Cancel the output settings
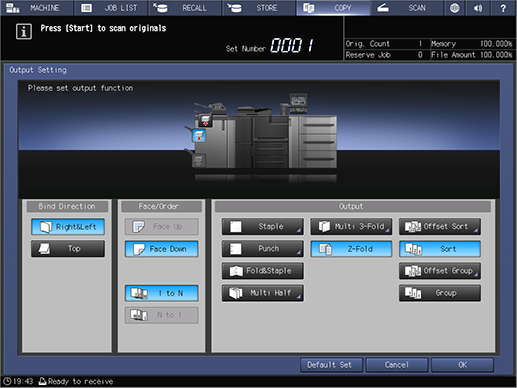 (397, 365)
